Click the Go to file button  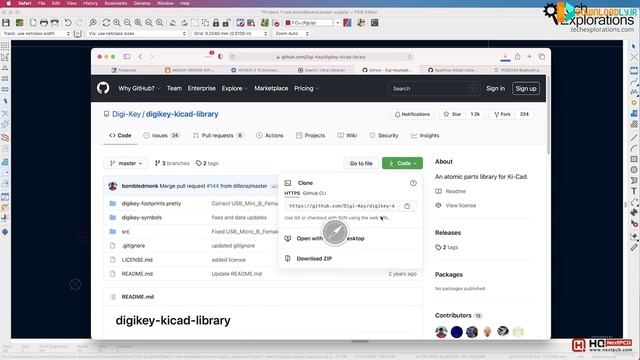pos(361,163)
